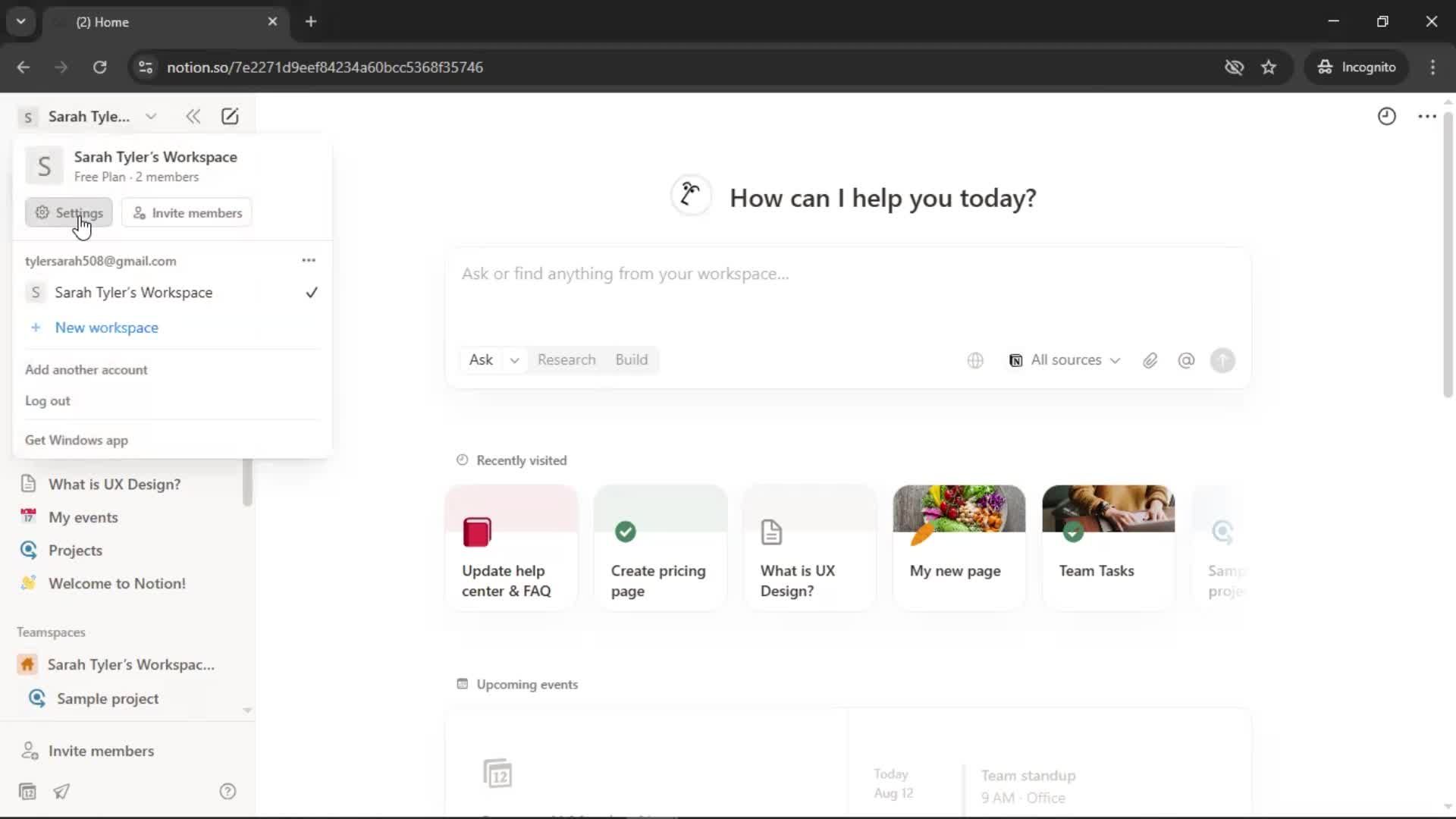Create a new page with compose icon
The height and width of the screenshot is (819, 1456).
pos(230,116)
